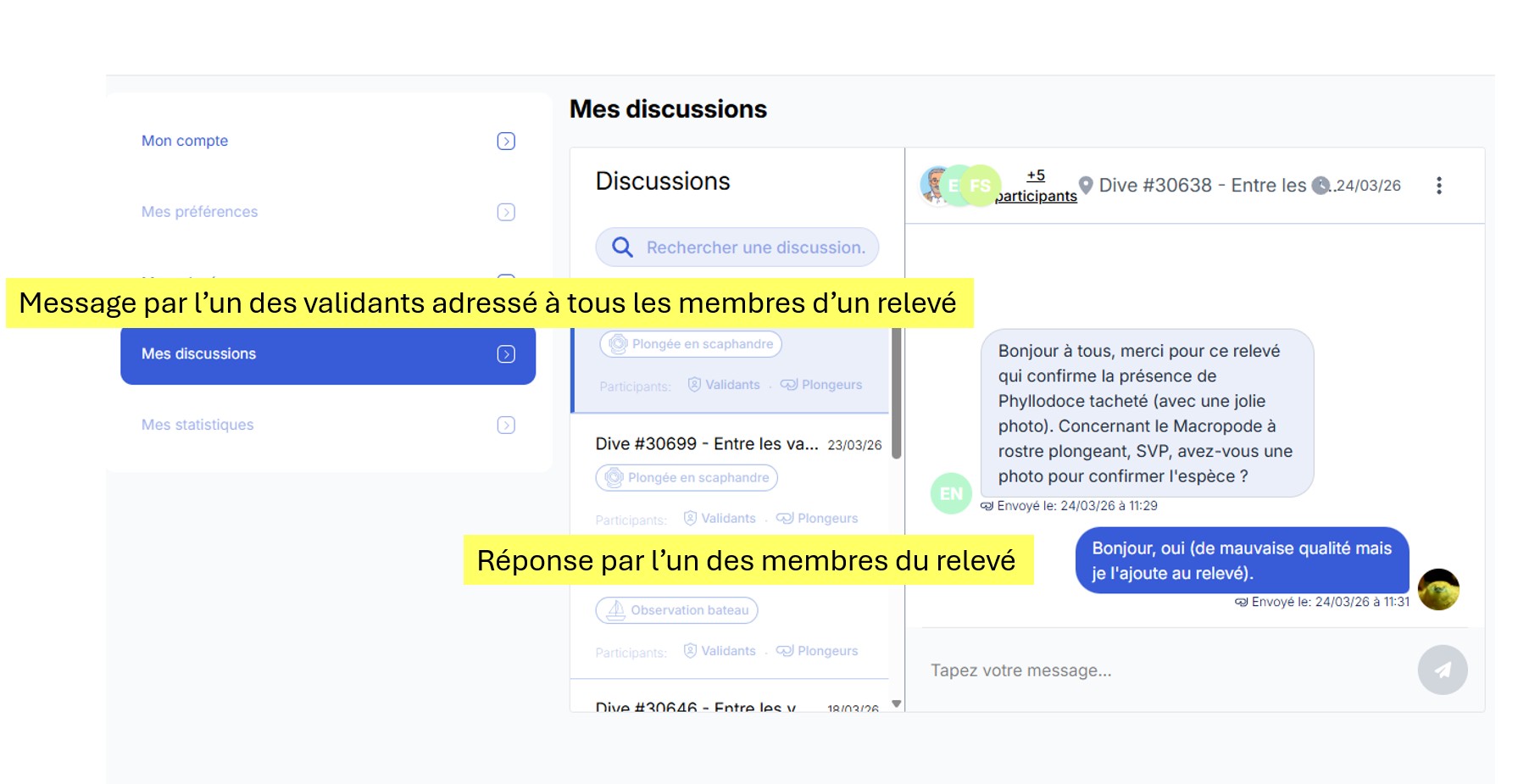Click the magnifying glass search icon
The image size is (1518, 784).
click(x=622, y=247)
